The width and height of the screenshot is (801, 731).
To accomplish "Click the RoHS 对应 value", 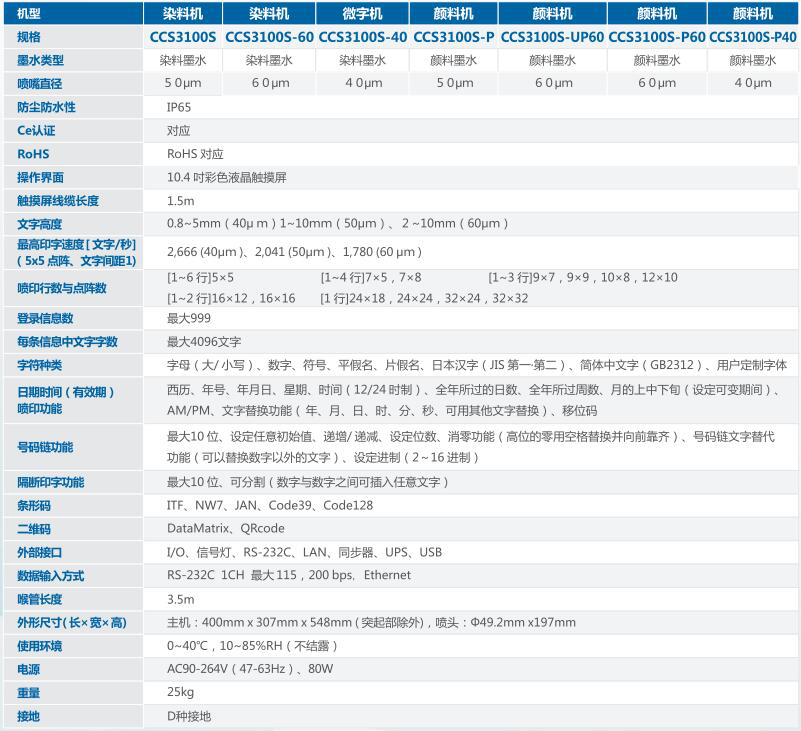I will (x=195, y=154).
